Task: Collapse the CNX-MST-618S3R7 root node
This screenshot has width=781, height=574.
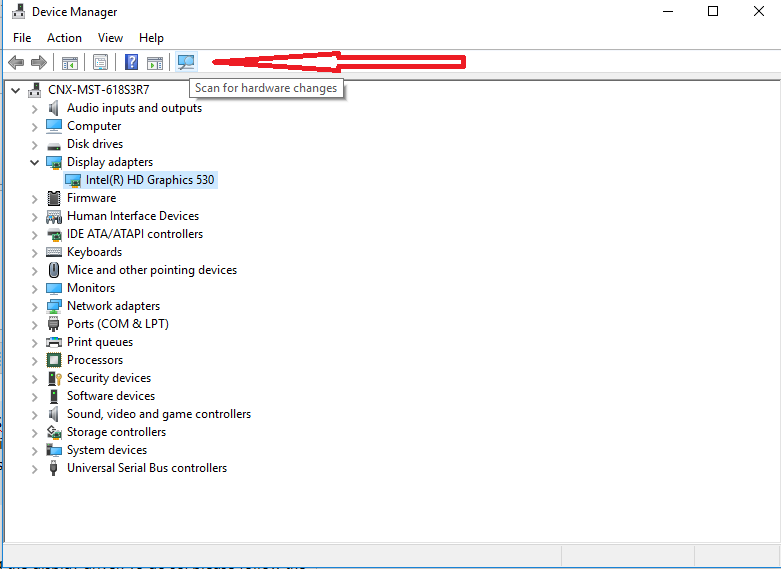Action: point(15,90)
